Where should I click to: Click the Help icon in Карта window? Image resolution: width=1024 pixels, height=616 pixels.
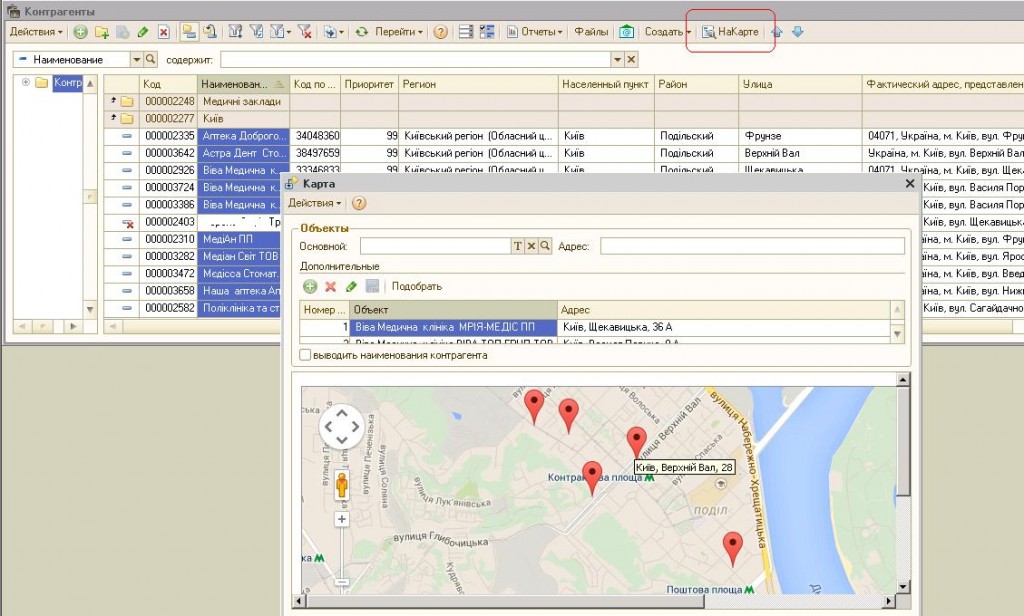[359, 203]
